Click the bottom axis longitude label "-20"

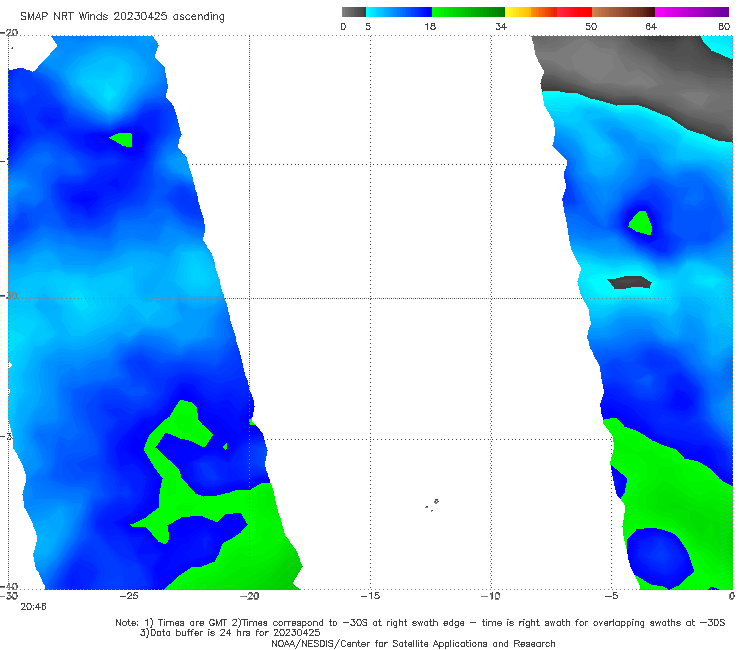coord(250,596)
